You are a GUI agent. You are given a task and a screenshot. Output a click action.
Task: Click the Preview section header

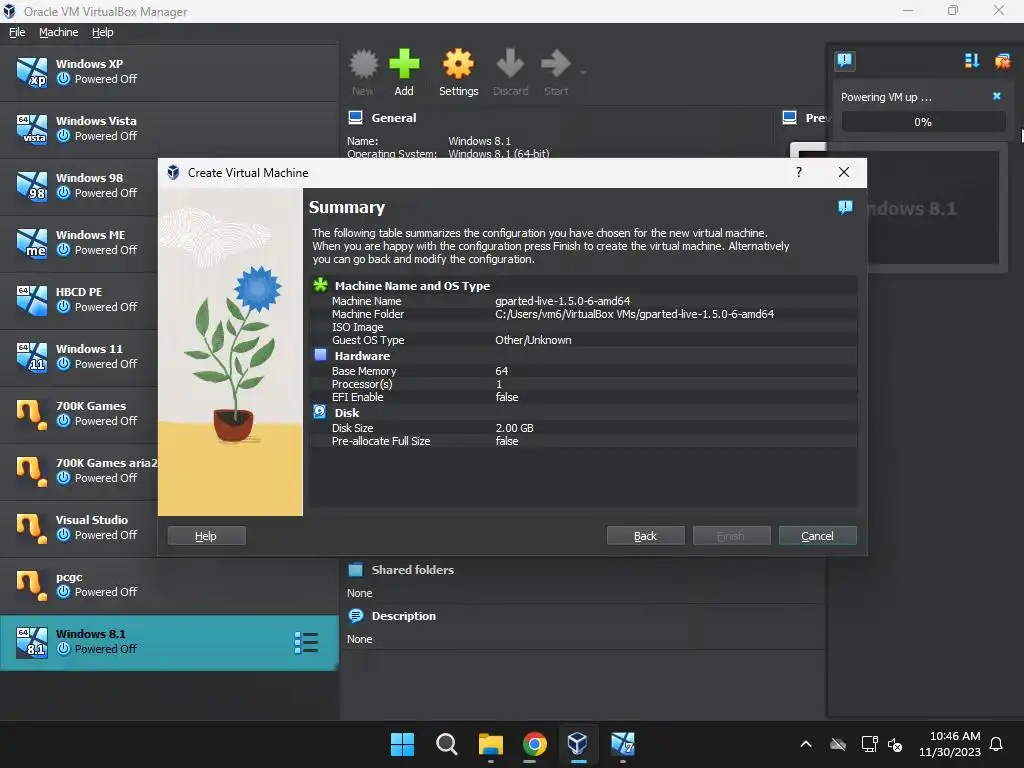click(816, 118)
